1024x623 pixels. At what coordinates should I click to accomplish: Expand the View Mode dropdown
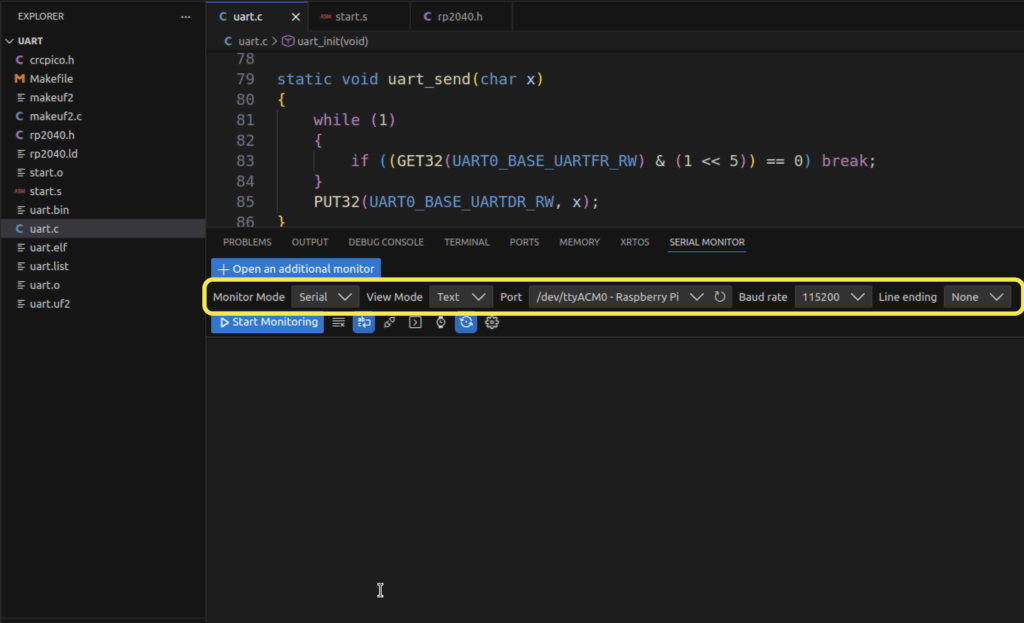(461, 297)
